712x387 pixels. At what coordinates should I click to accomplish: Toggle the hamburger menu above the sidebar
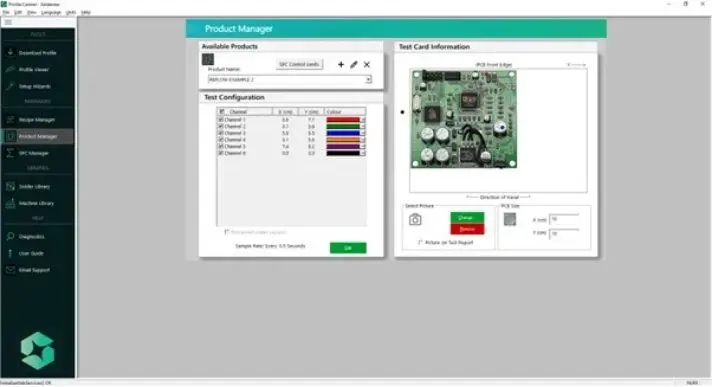(x=8, y=22)
